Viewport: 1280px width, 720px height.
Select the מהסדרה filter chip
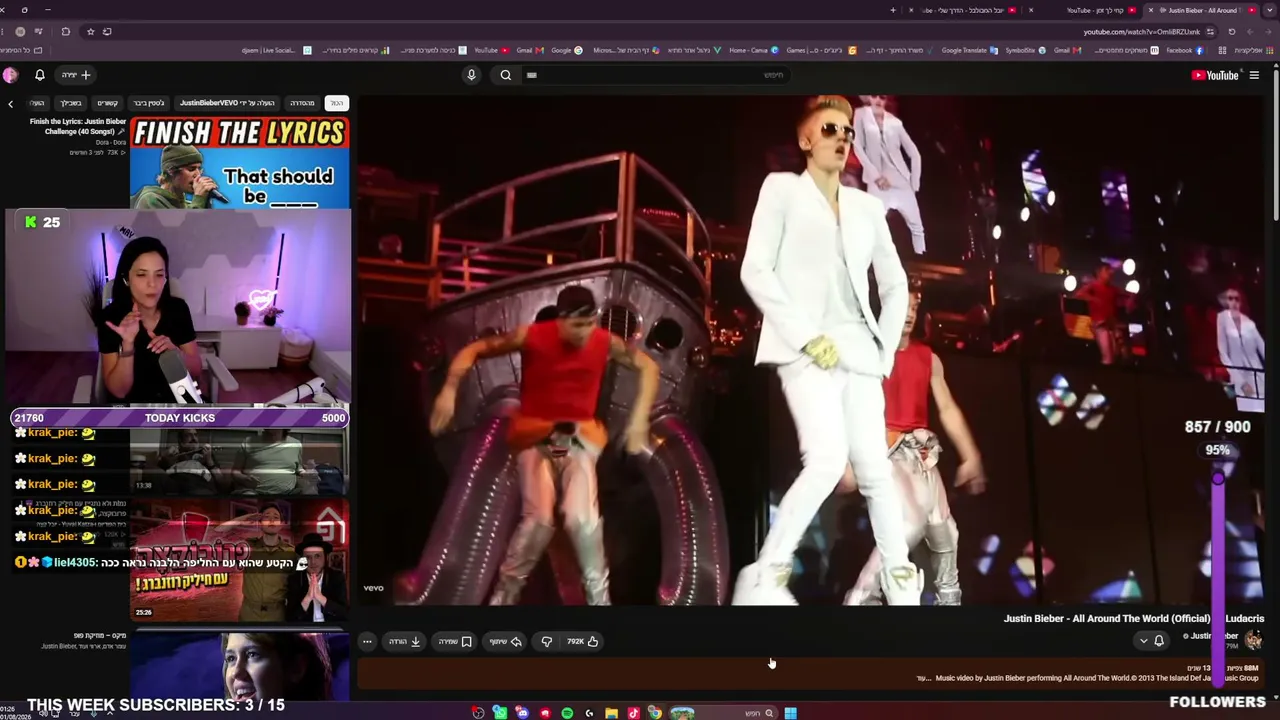pyautogui.click(x=302, y=103)
